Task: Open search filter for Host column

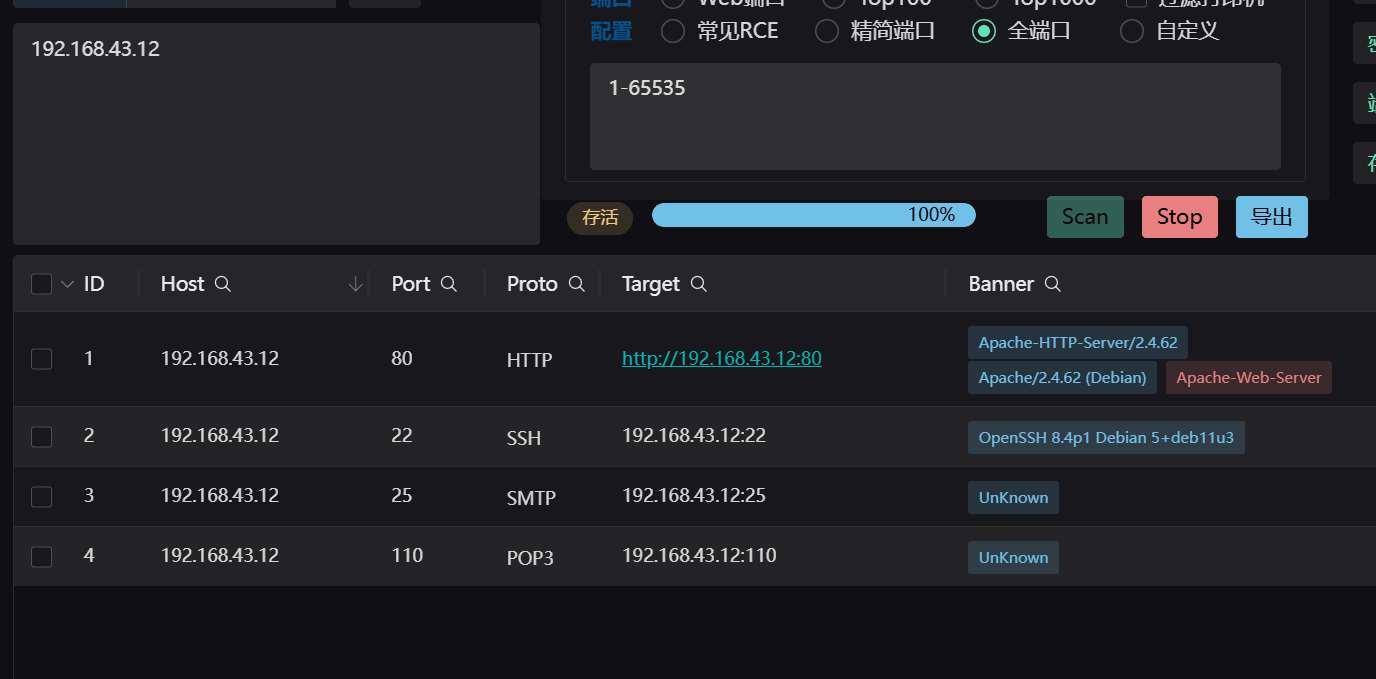Action: 223,284
